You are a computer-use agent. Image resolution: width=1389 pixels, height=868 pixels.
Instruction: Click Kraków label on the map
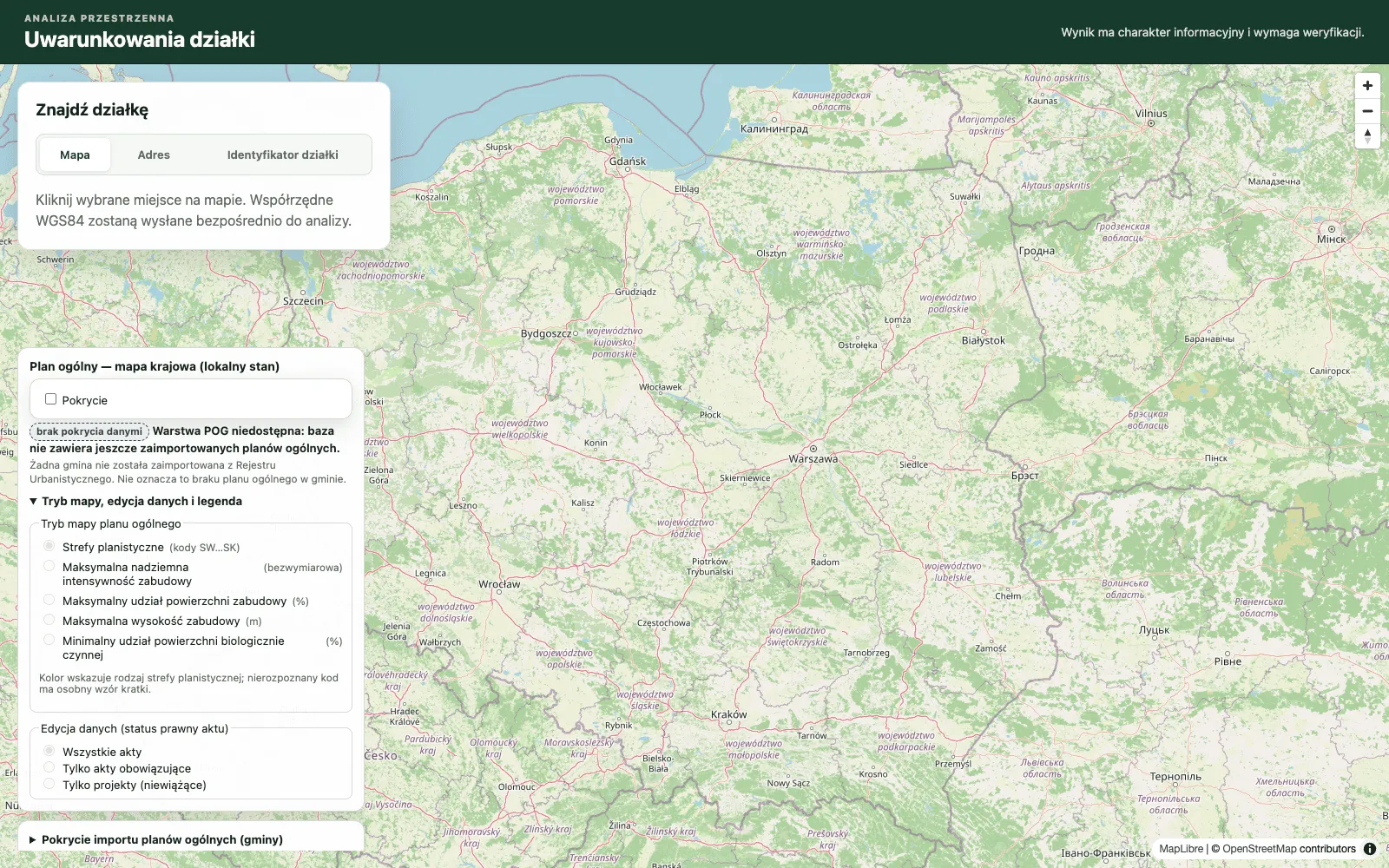728,714
